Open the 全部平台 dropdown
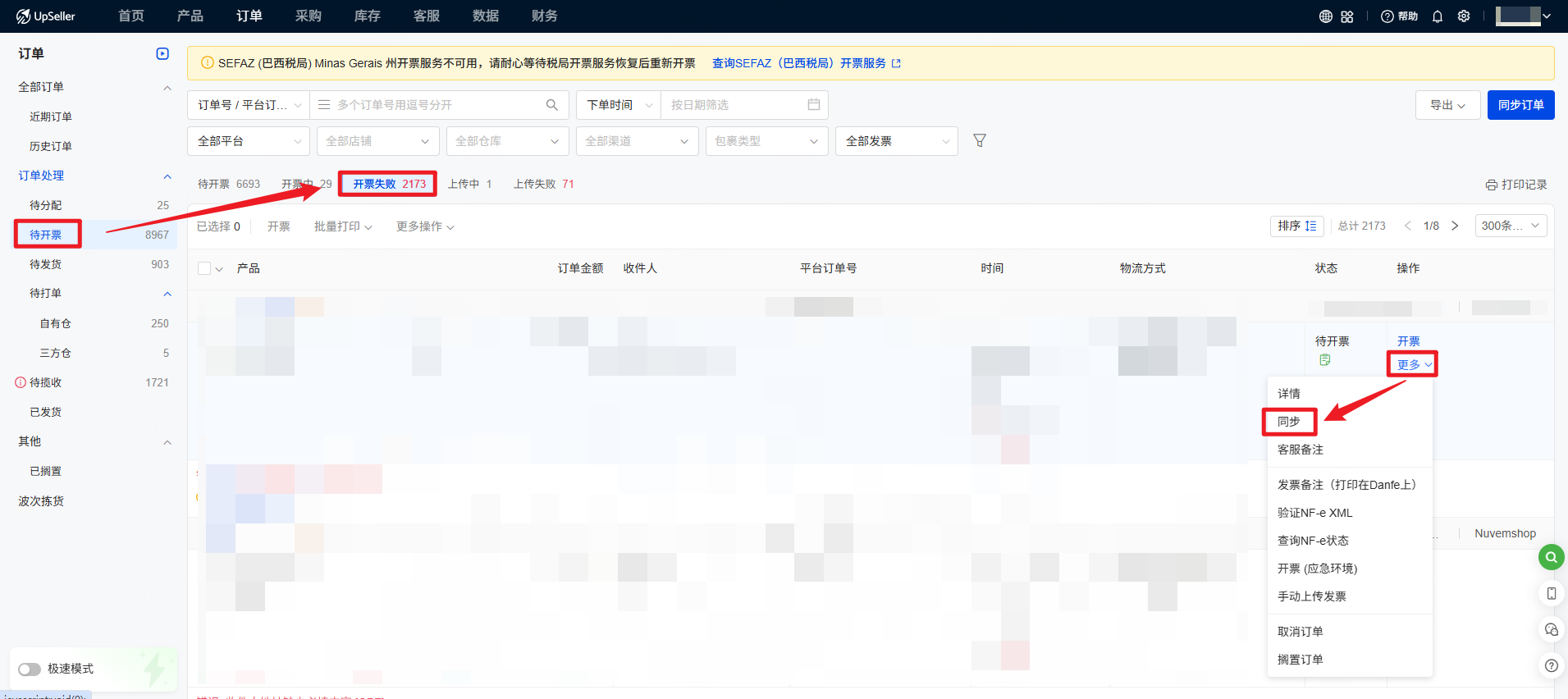Image resolution: width=1568 pixels, height=699 pixels. (x=248, y=141)
